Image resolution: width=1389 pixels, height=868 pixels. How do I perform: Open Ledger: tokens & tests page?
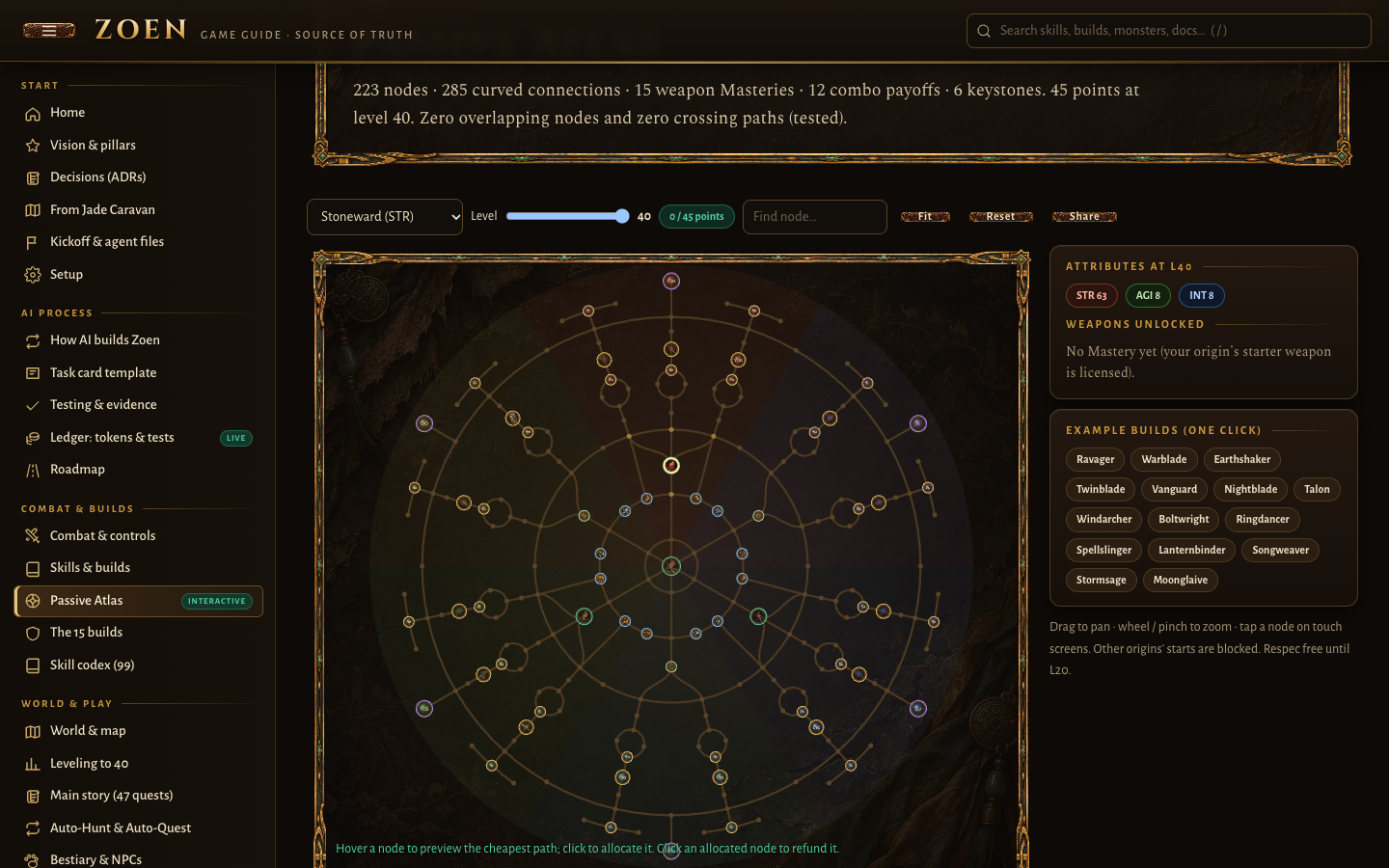(x=112, y=438)
